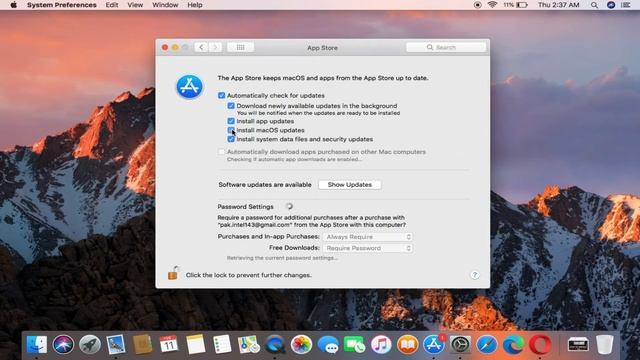
Task: Open iBooks in the dock
Action: tap(407, 344)
